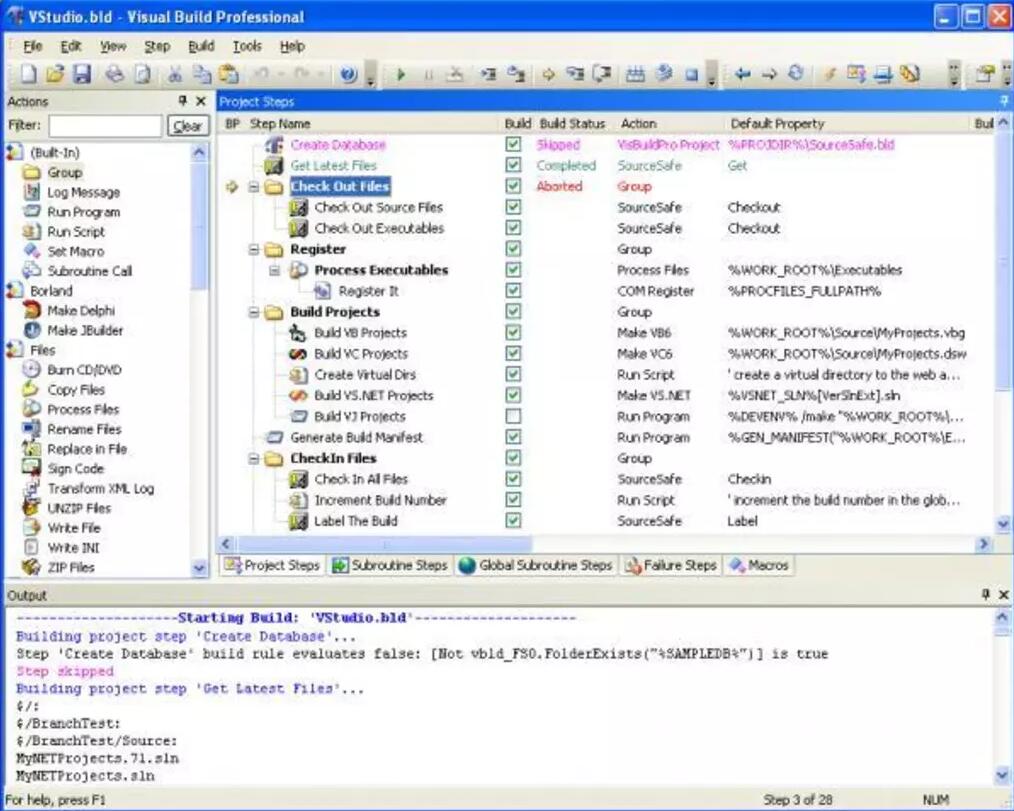Click the Open folder toolbar icon
The image size is (1014, 811).
pyautogui.click(x=55, y=74)
